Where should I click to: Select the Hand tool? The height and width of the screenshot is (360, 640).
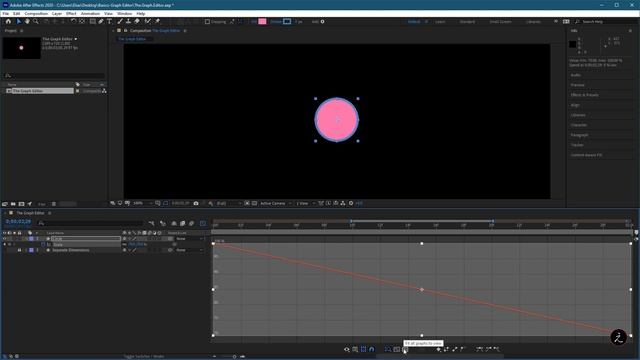[x=27, y=21]
